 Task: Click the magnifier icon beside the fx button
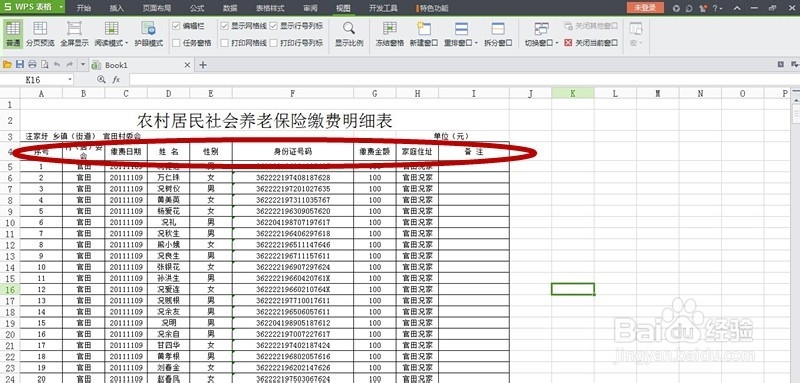[101, 80]
